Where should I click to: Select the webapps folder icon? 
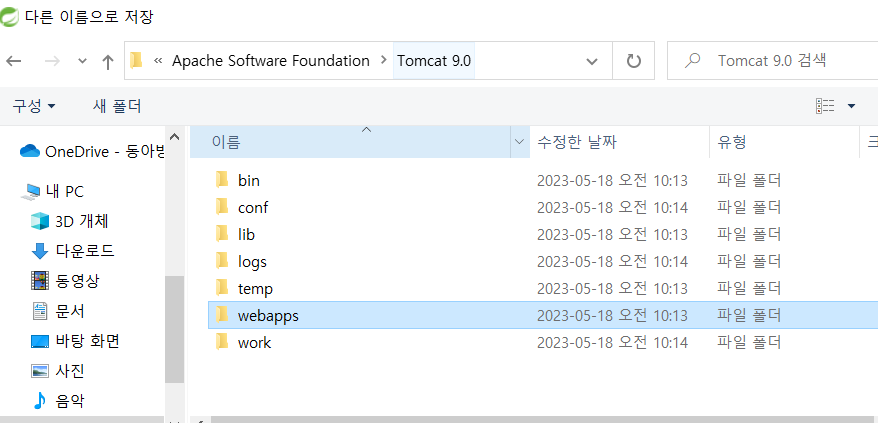click(222, 315)
